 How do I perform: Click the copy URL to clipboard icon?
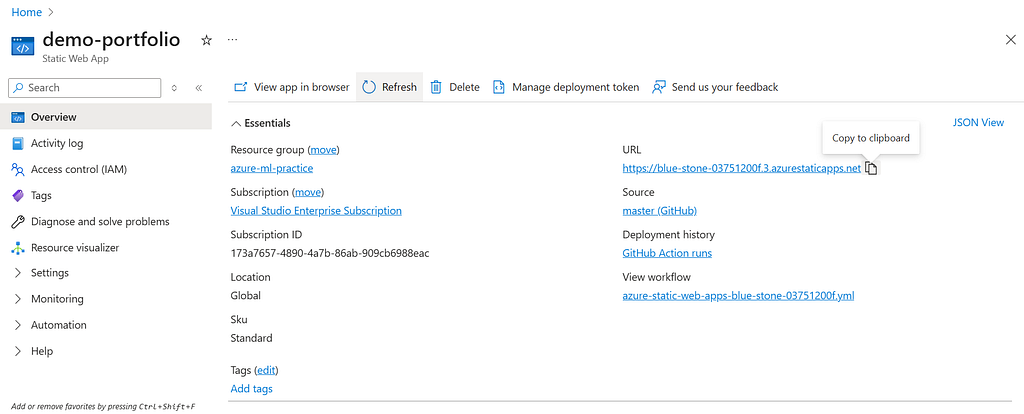pos(871,168)
